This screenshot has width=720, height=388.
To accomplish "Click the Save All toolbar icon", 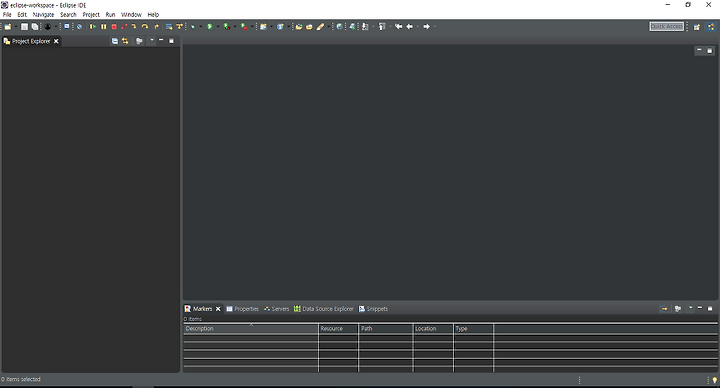I will click(35, 27).
